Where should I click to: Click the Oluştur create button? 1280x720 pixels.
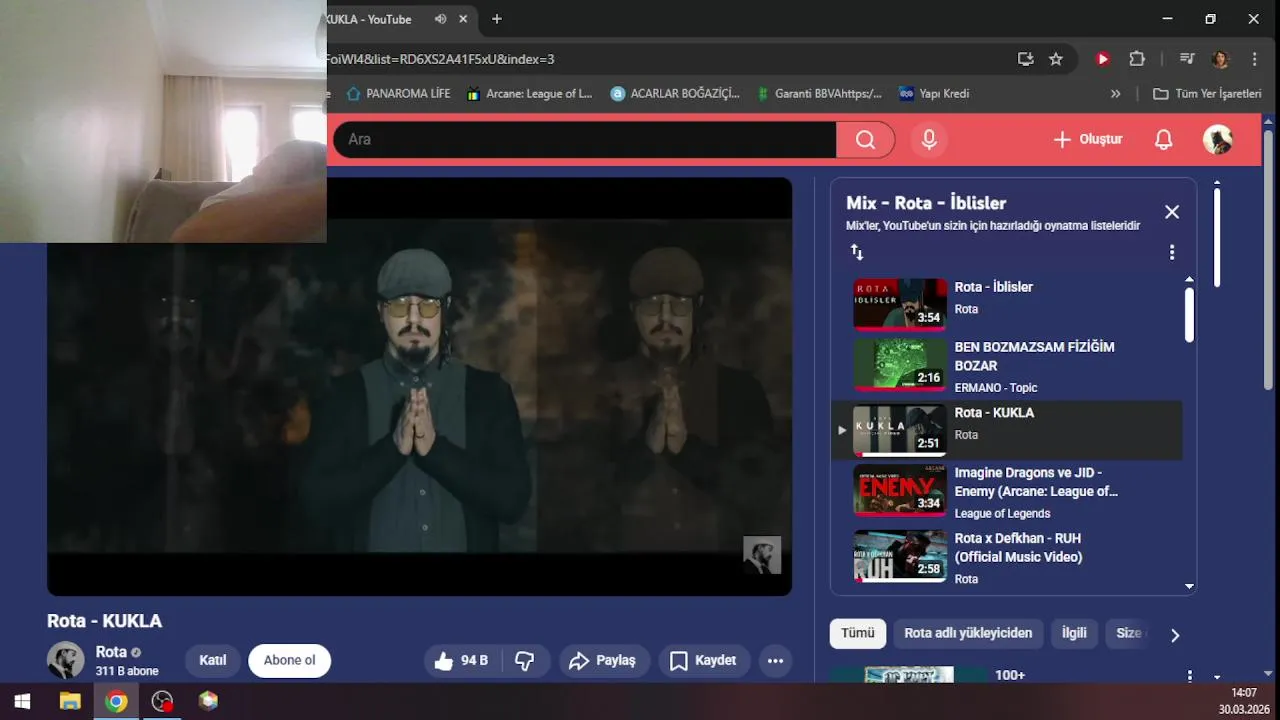tap(1088, 140)
